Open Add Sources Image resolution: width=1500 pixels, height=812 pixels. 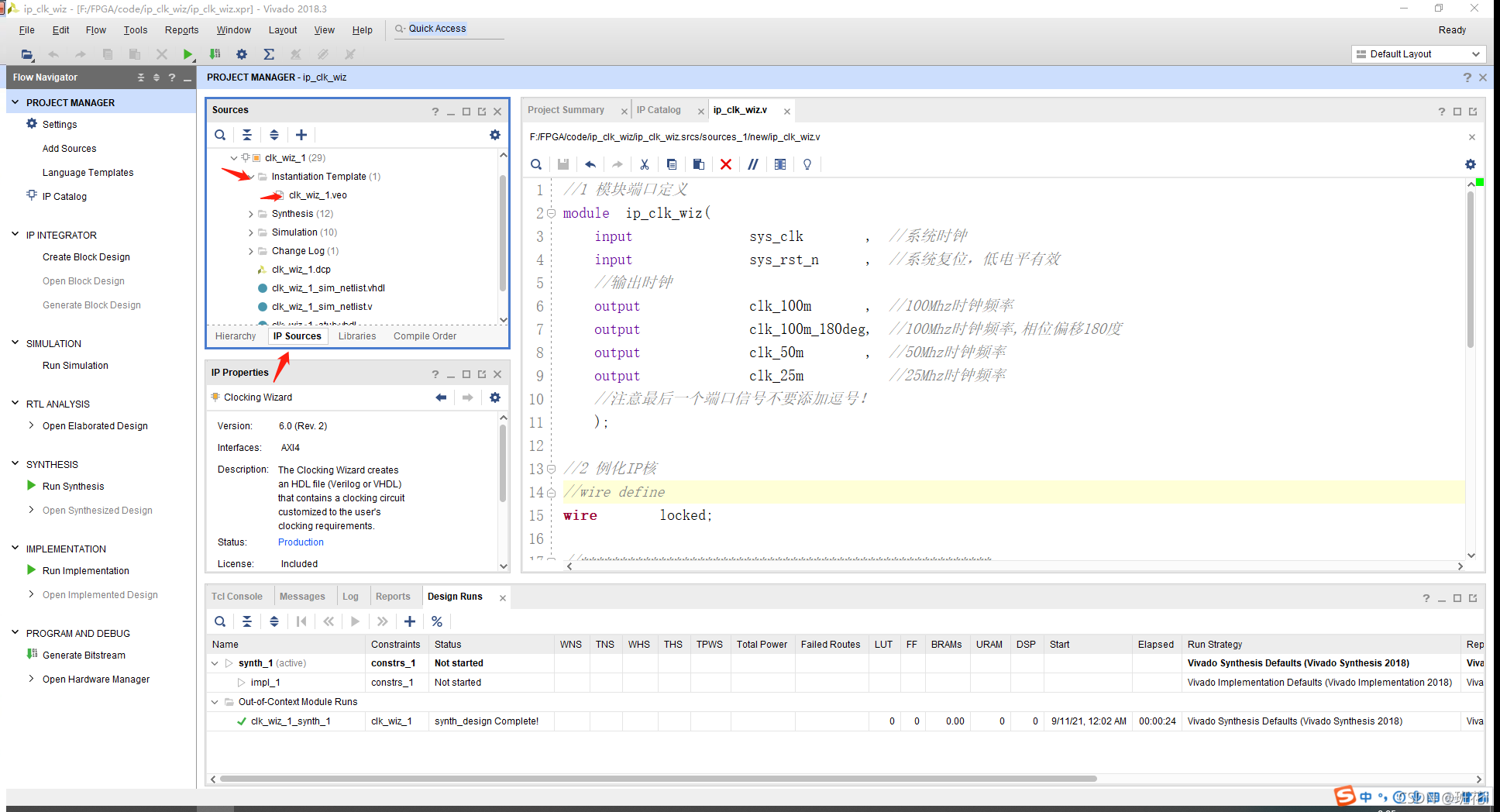point(69,149)
